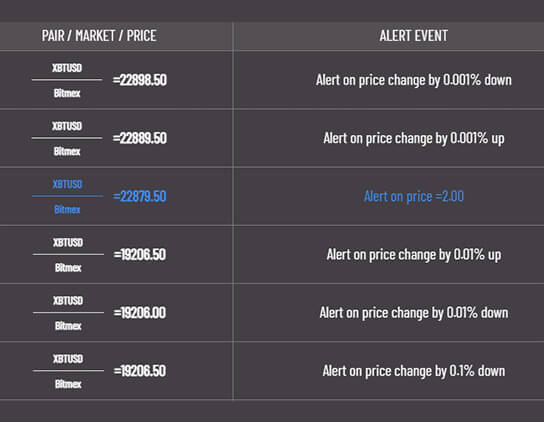Click the blue Bitmex market label
The width and height of the screenshot is (544, 422).
coord(67,210)
